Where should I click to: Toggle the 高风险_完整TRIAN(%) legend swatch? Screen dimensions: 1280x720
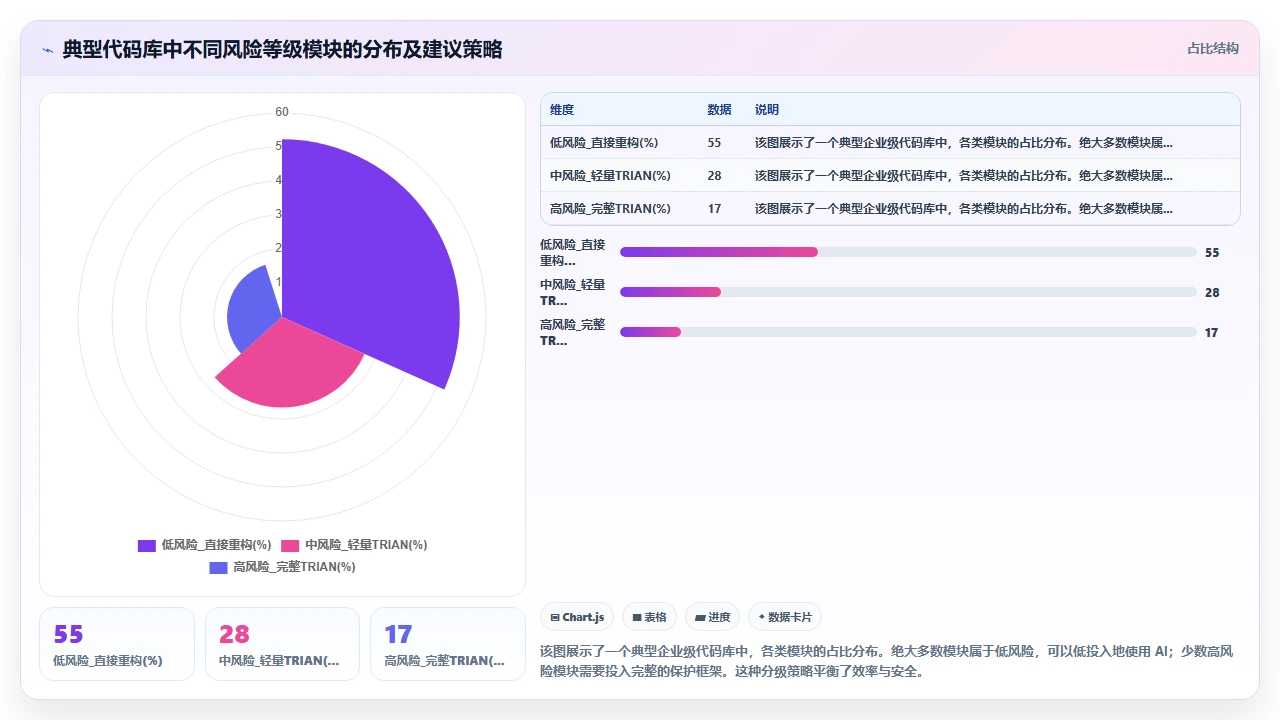click(x=218, y=567)
